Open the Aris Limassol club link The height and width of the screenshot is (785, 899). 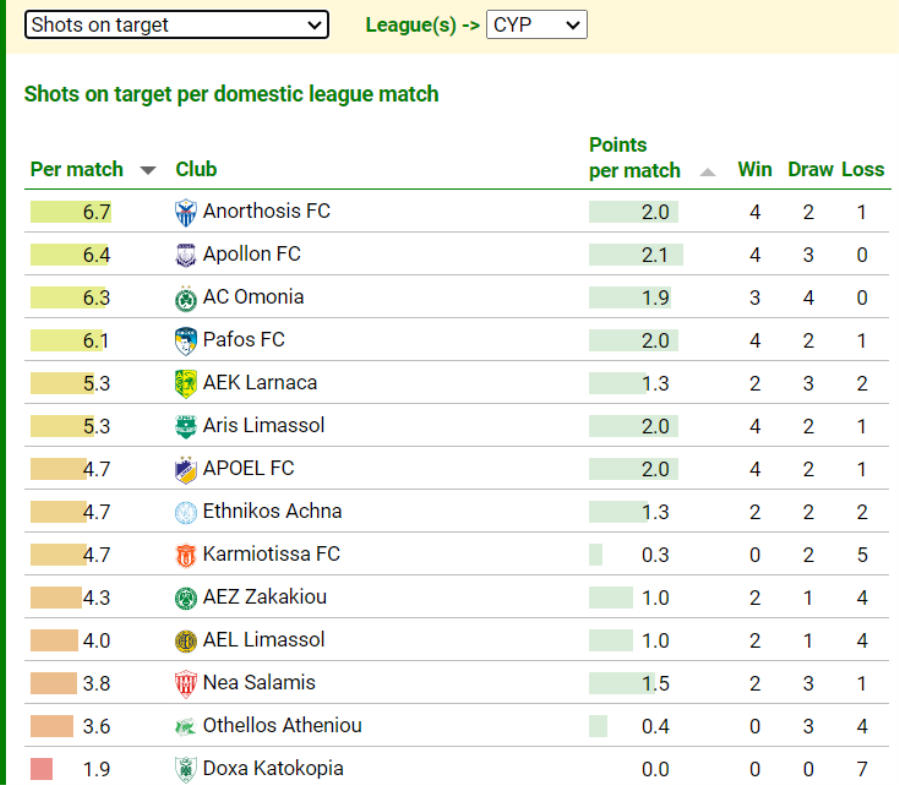tap(264, 425)
